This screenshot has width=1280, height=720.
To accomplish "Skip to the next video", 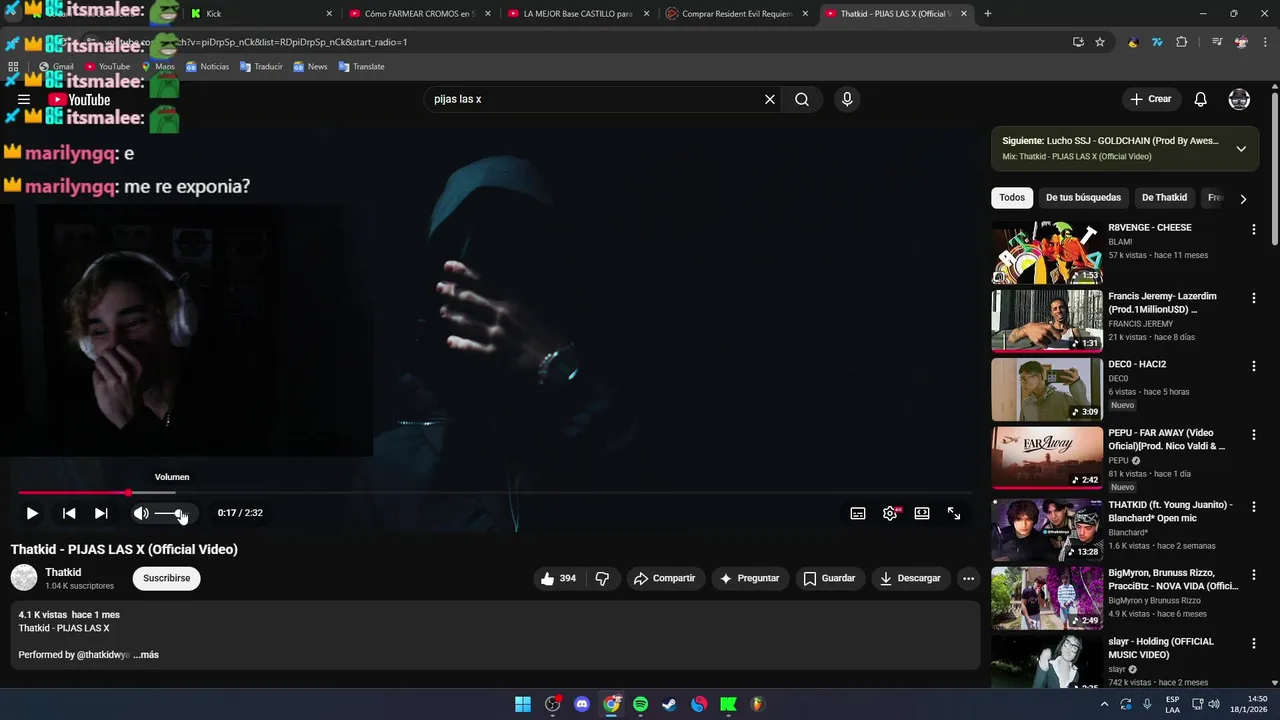I will (x=101, y=513).
